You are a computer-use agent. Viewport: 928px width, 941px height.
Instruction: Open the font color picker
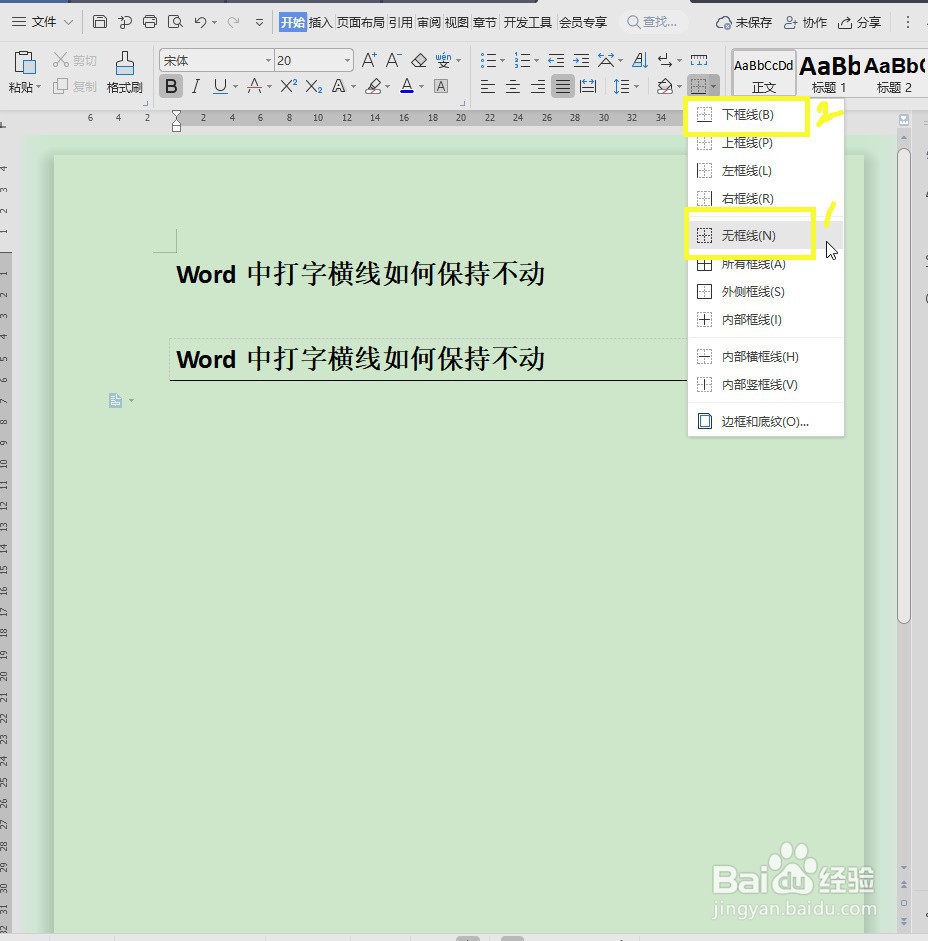[404, 87]
